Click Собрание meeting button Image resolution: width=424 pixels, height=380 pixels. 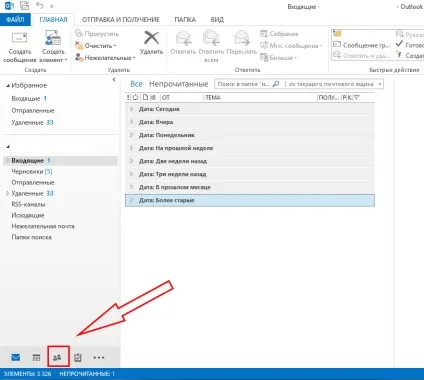[x=279, y=34]
